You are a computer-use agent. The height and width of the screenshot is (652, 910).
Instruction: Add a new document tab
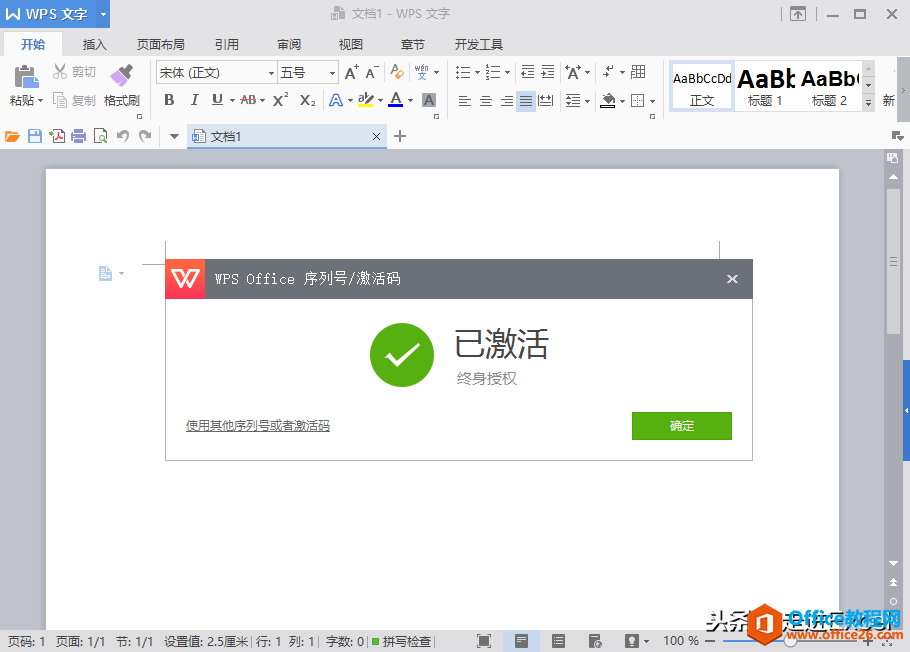click(x=399, y=136)
